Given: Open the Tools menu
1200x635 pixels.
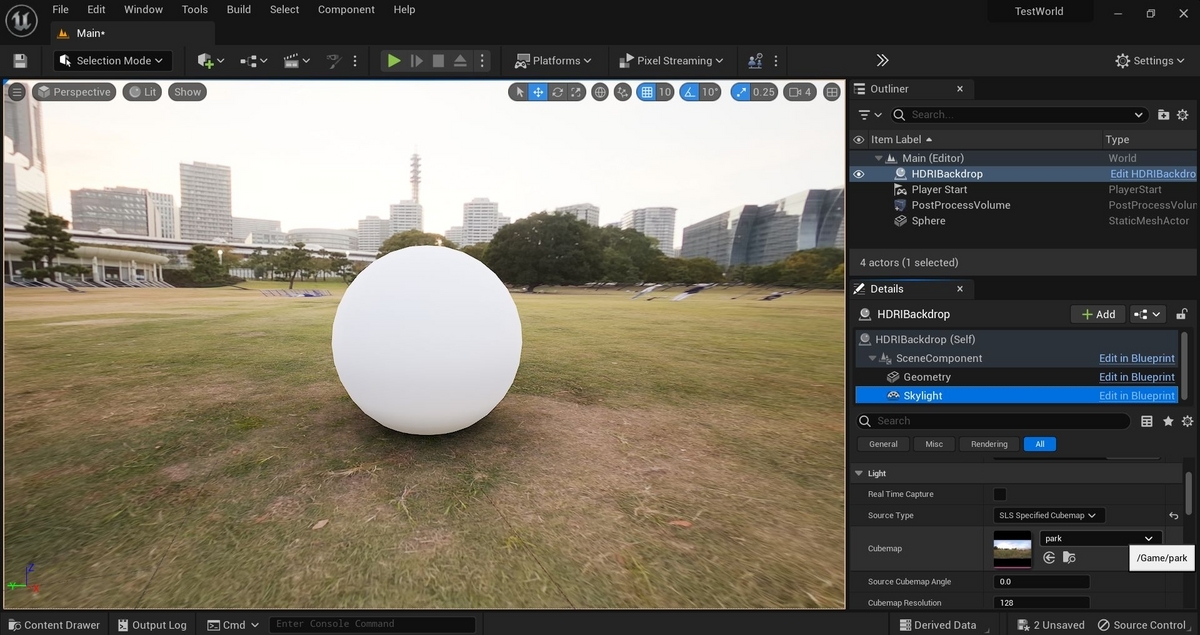Looking at the screenshot, I should click(x=195, y=10).
